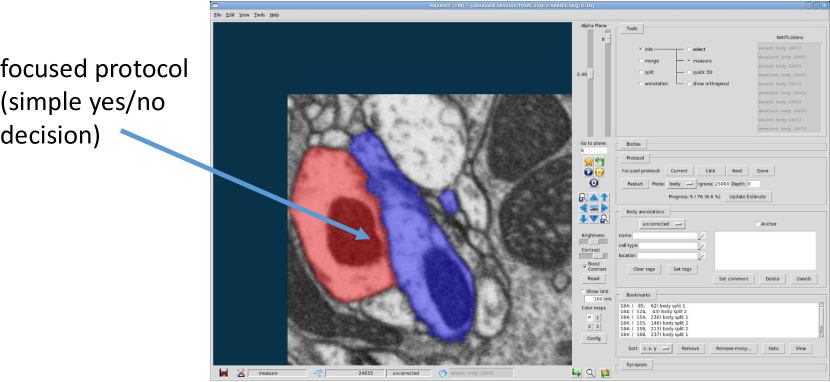Click the blue left triangle navigation arrow

(x=583, y=208)
